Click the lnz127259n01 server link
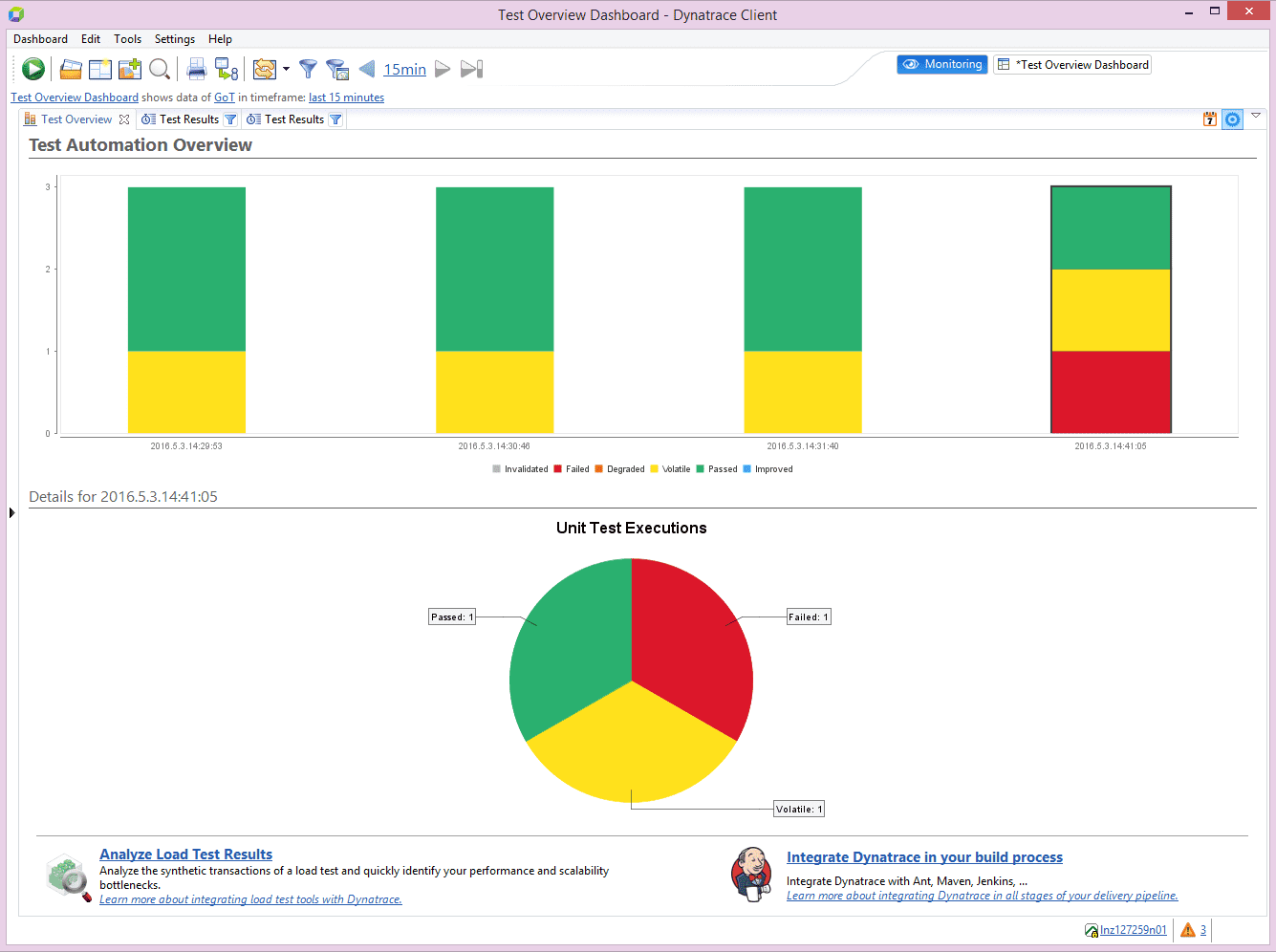 point(1133,930)
